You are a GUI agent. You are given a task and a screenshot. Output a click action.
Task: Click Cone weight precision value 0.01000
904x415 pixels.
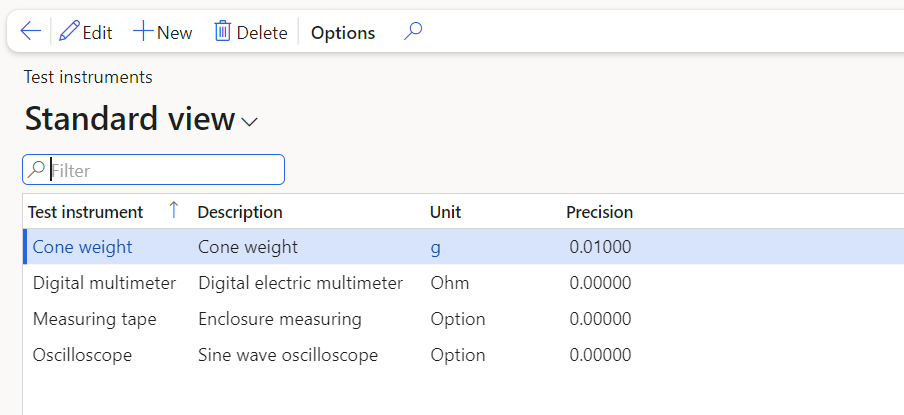point(600,247)
